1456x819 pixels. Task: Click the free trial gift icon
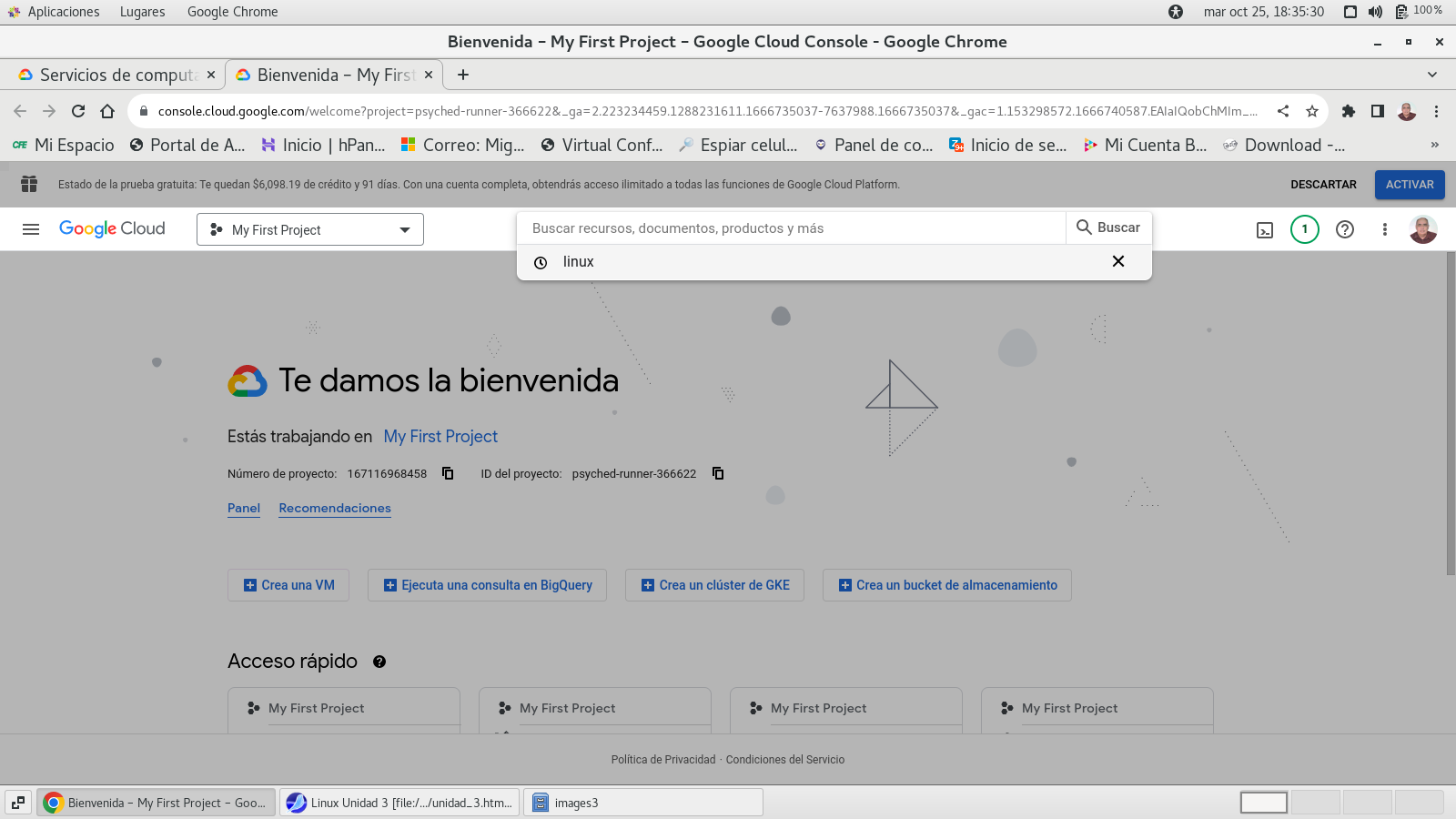(29, 184)
